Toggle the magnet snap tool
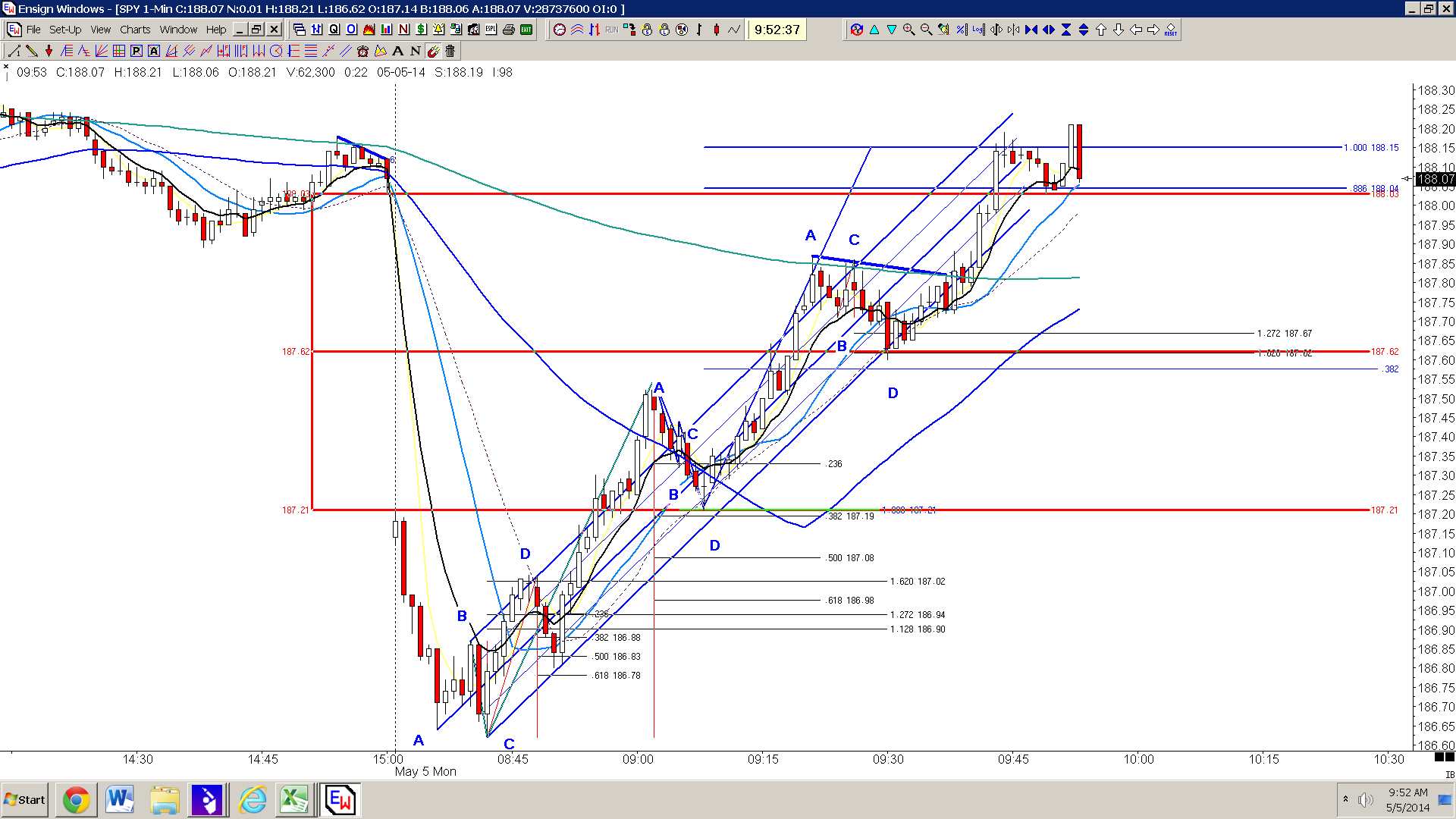1456x819 pixels. [x=432, y=51]
